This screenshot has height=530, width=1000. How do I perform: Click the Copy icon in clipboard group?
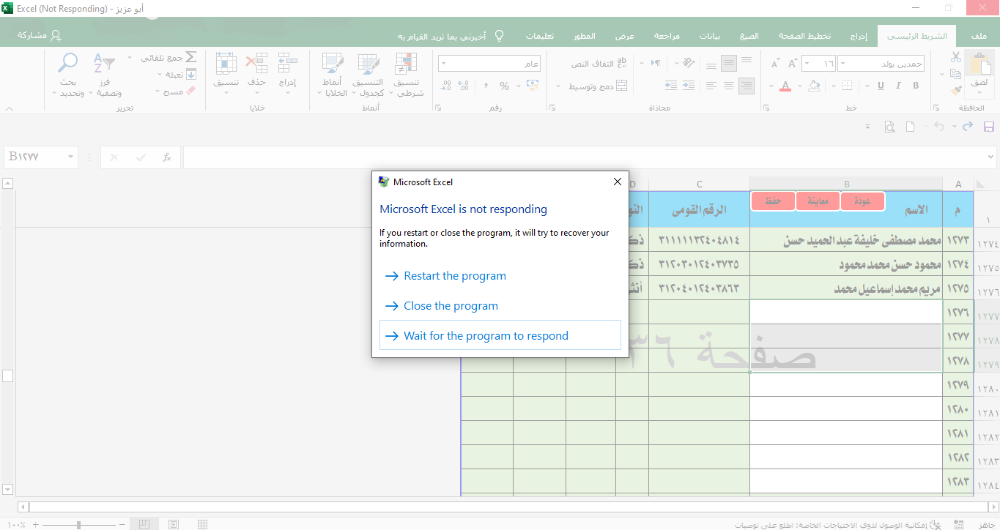click(955, 74)
